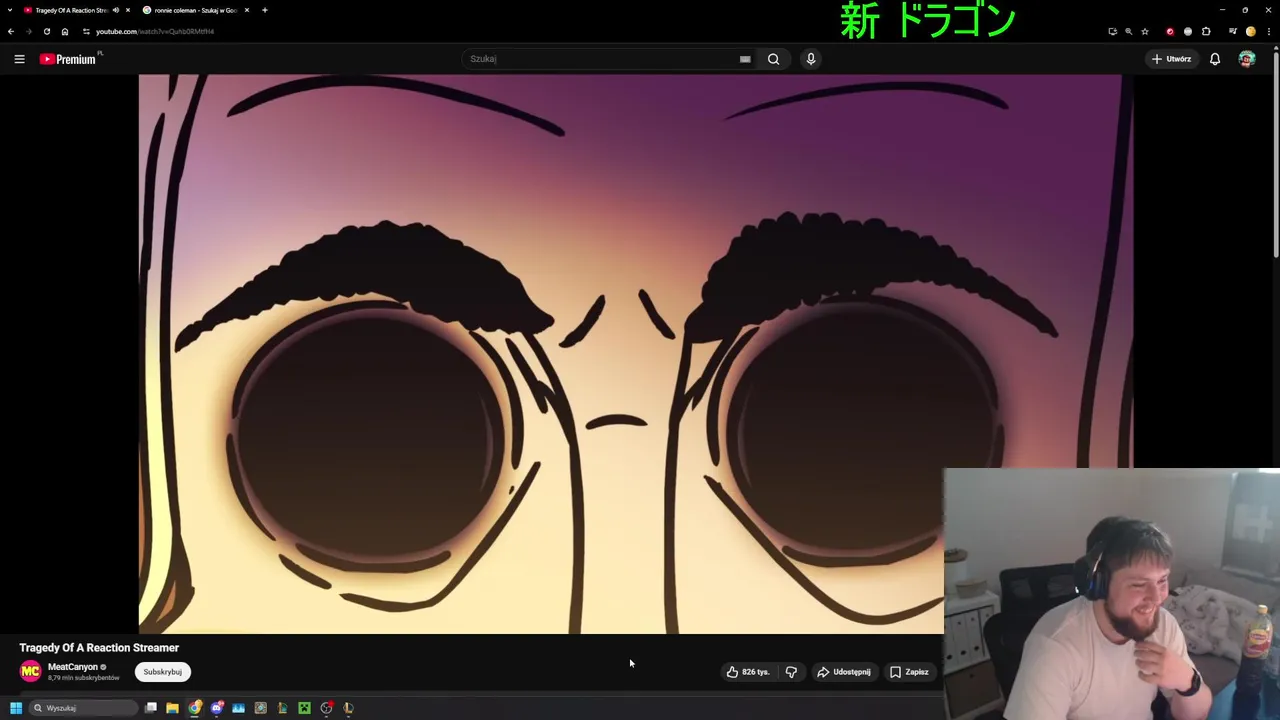Open Minecraft creeper icon on taskbar

point(304,708)
